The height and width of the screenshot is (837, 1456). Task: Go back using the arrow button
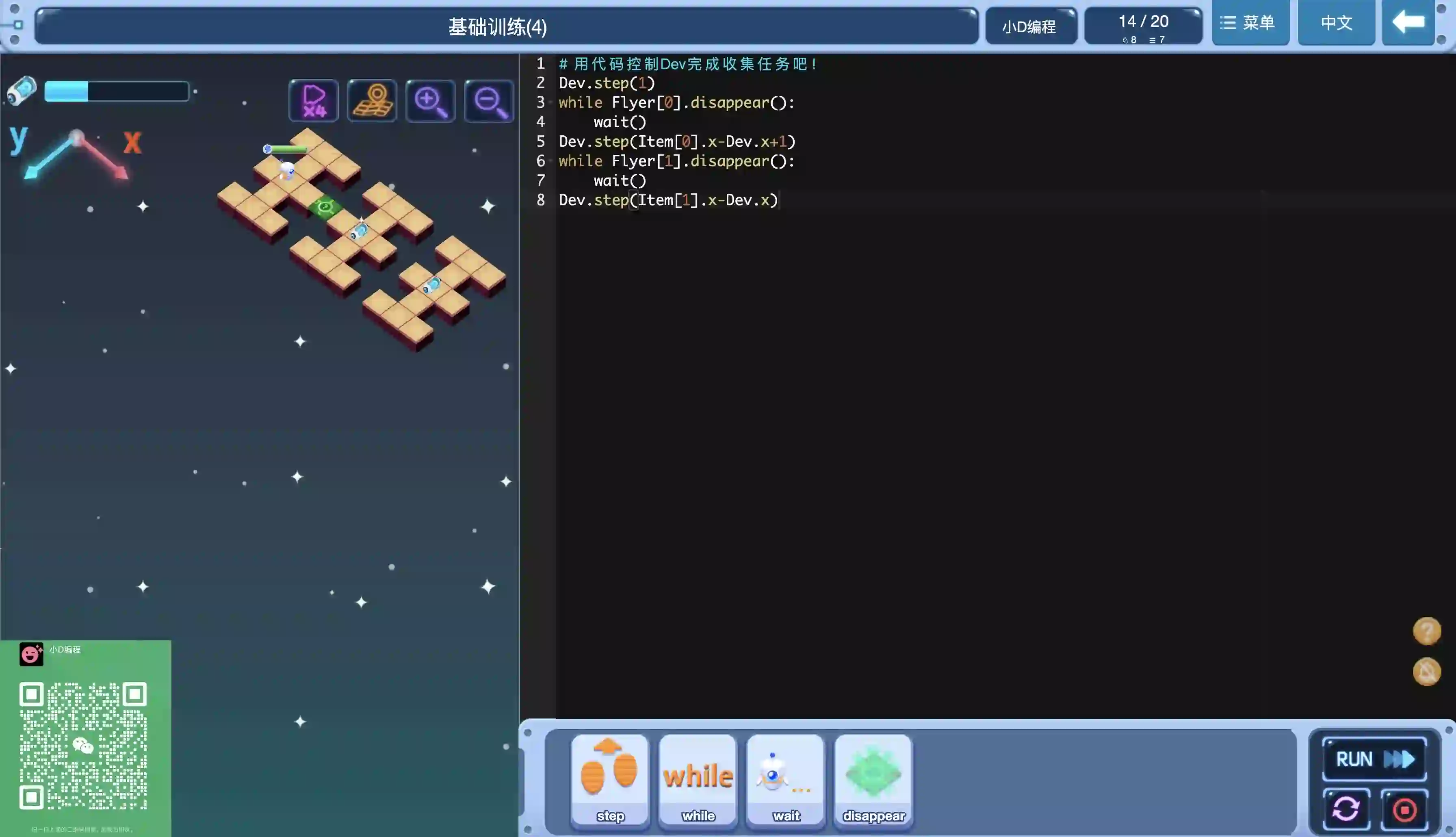point(1408,23)
